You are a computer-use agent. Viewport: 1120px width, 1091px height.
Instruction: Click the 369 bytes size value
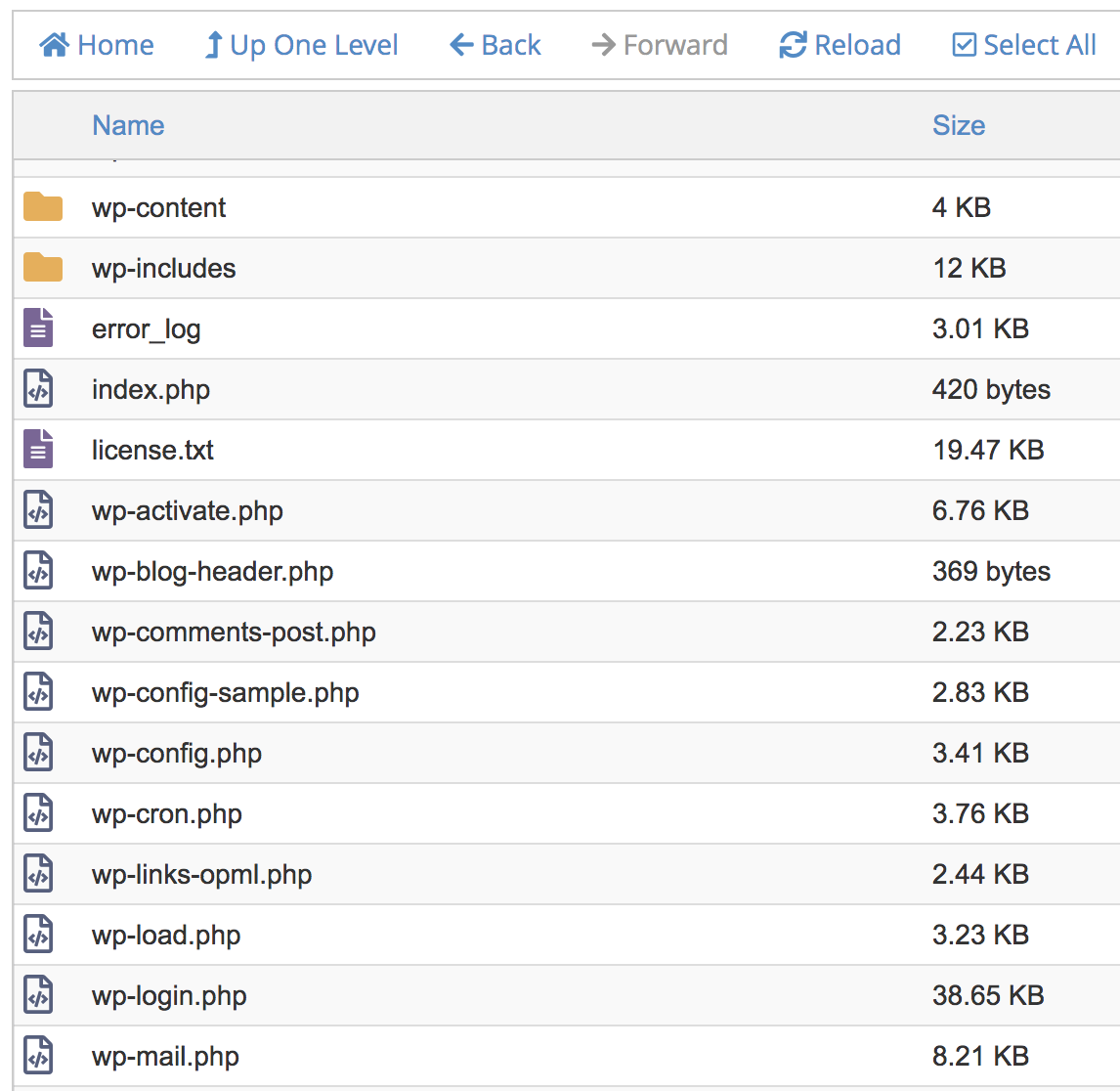click(991, 572)
